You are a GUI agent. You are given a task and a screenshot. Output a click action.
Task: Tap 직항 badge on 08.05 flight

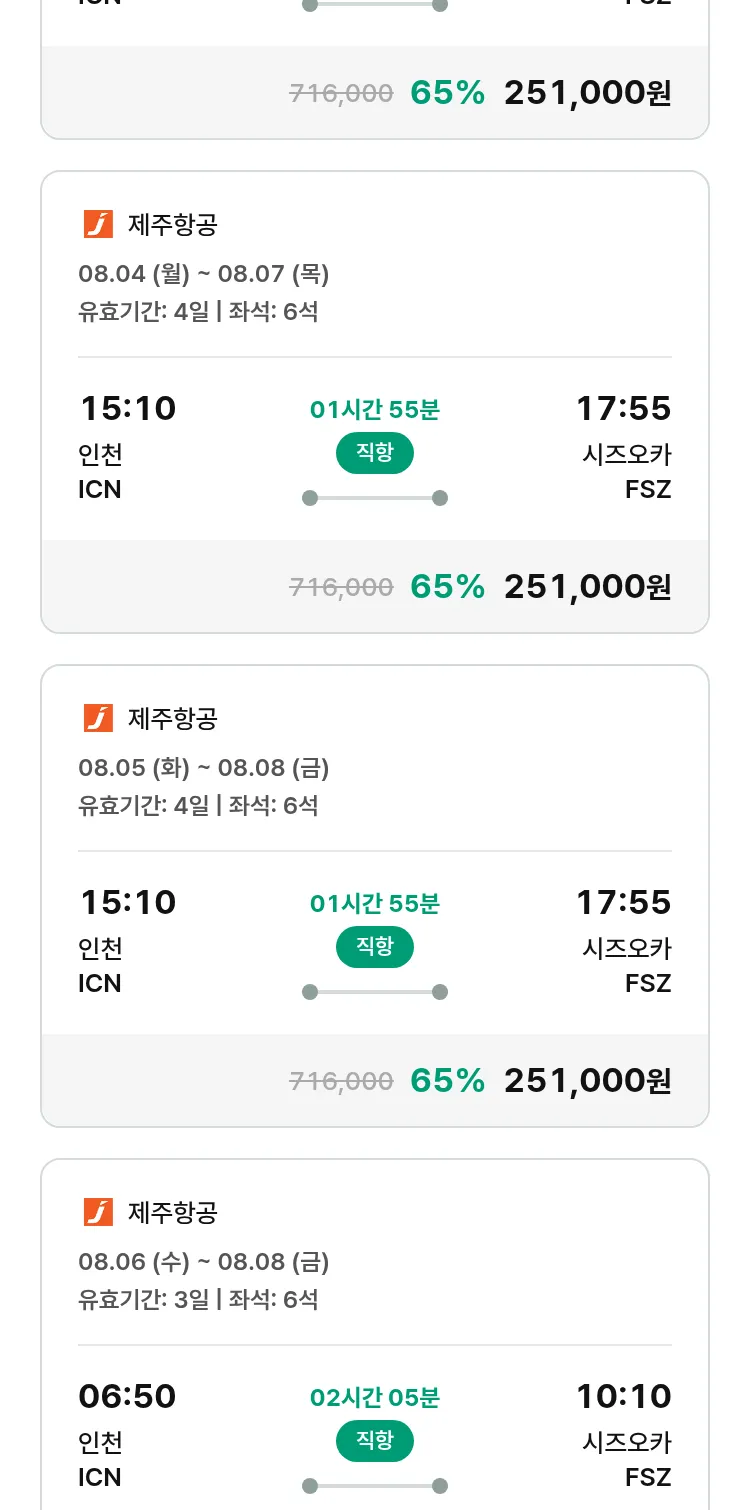375,947
